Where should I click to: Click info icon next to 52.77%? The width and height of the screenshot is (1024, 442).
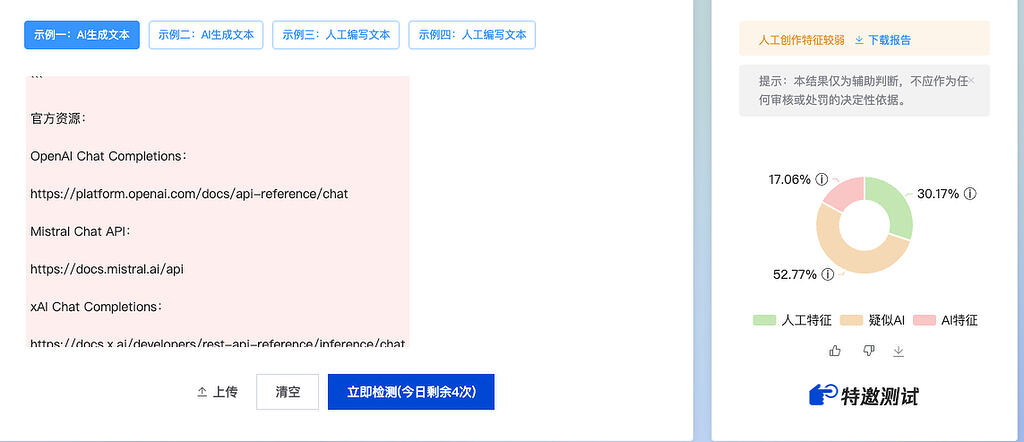827,274
